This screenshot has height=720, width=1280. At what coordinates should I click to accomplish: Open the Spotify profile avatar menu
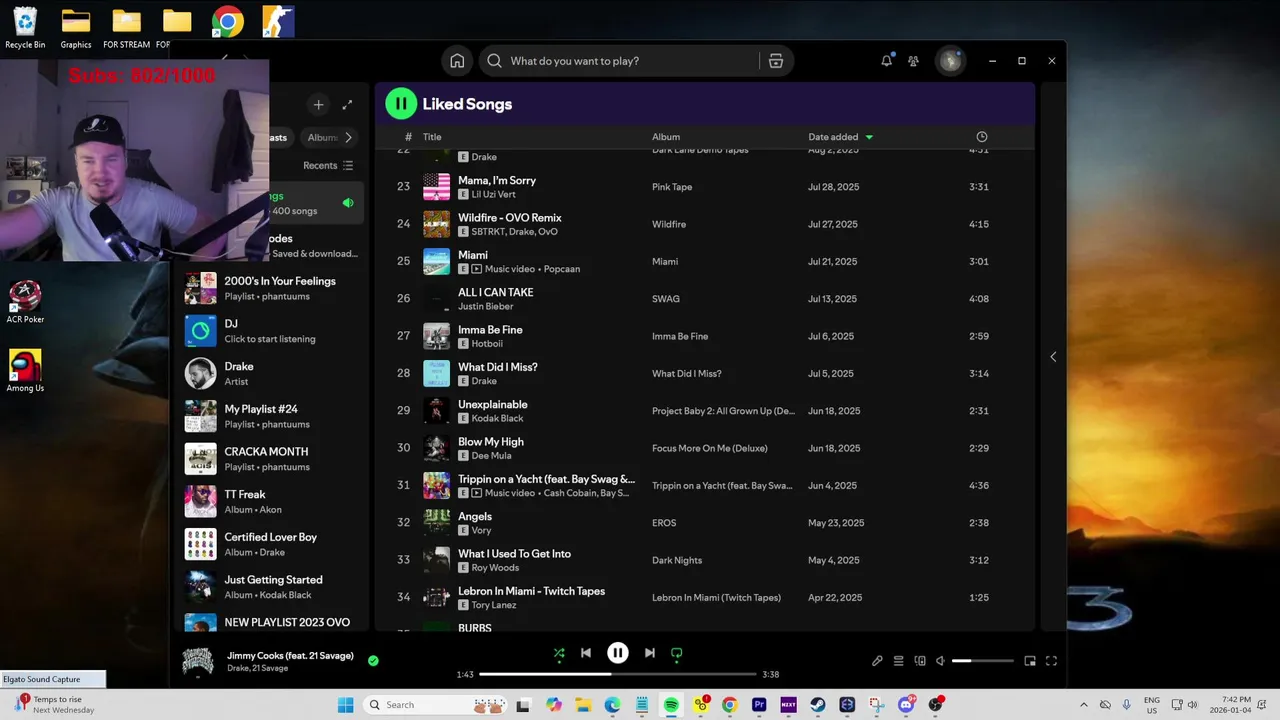[x=950, y=61]
